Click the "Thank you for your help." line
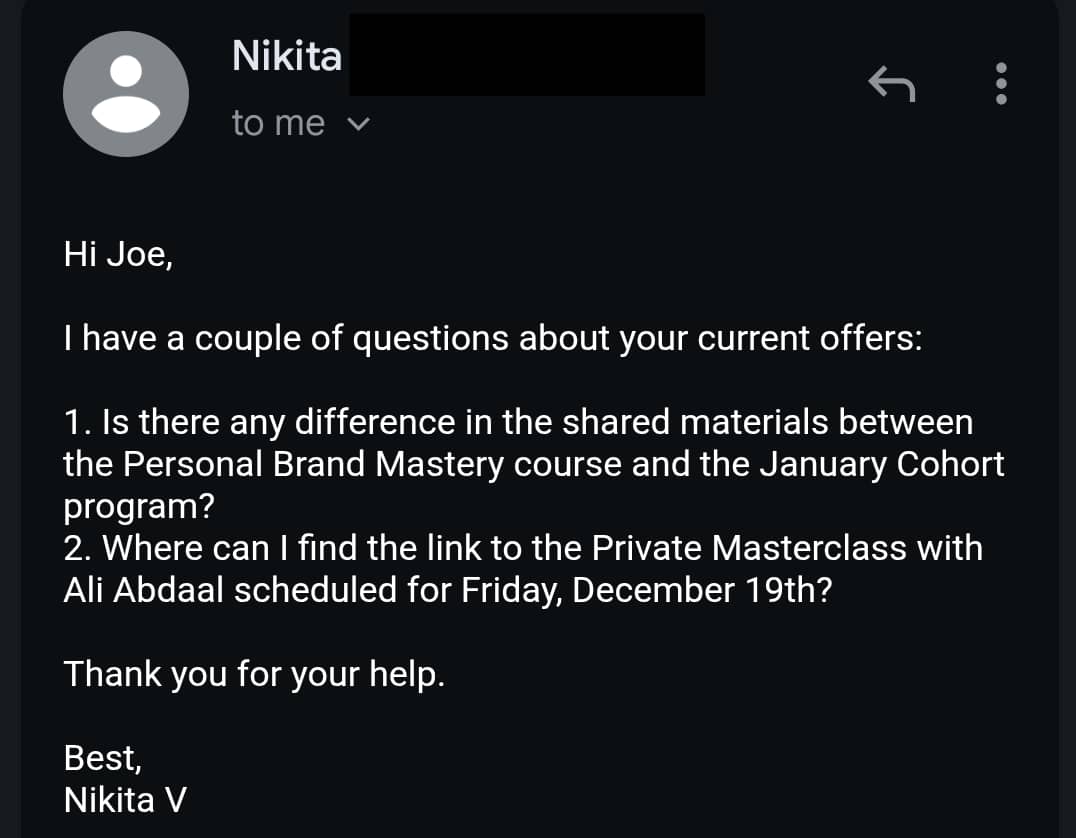 pyautogui.click(x=254, y=674)
